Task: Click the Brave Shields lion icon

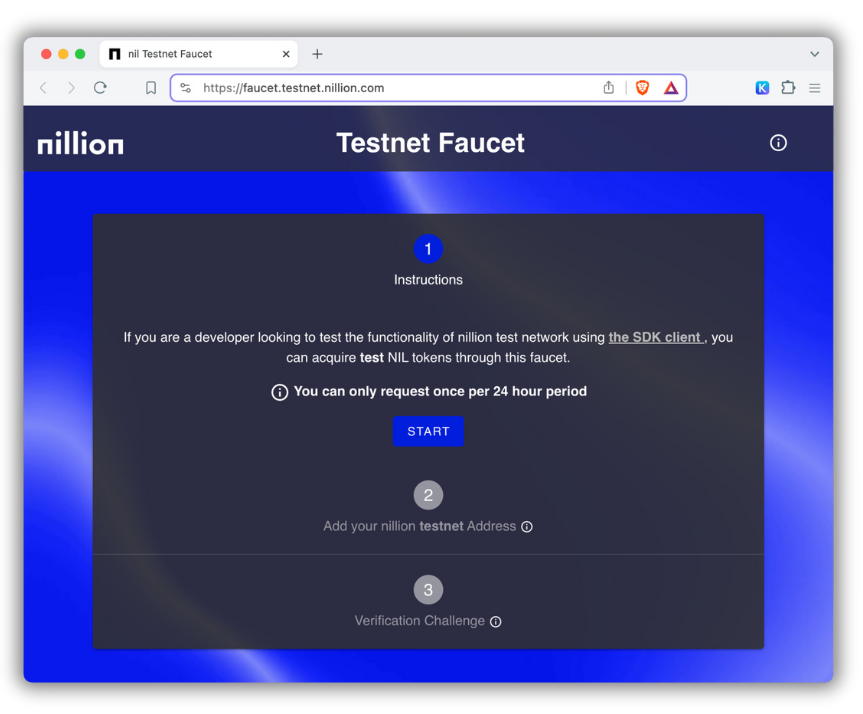Action: (x=642, y=88)
